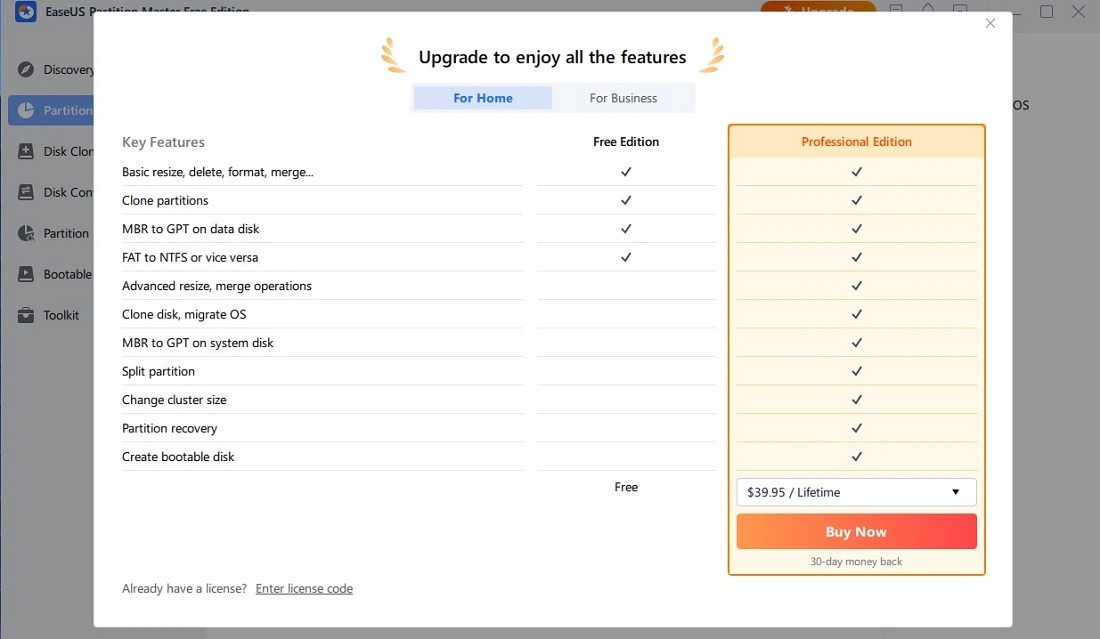Screen dimensions: 1100x639
Task: Switch to the For Business tab
Action: coord(624,97)
